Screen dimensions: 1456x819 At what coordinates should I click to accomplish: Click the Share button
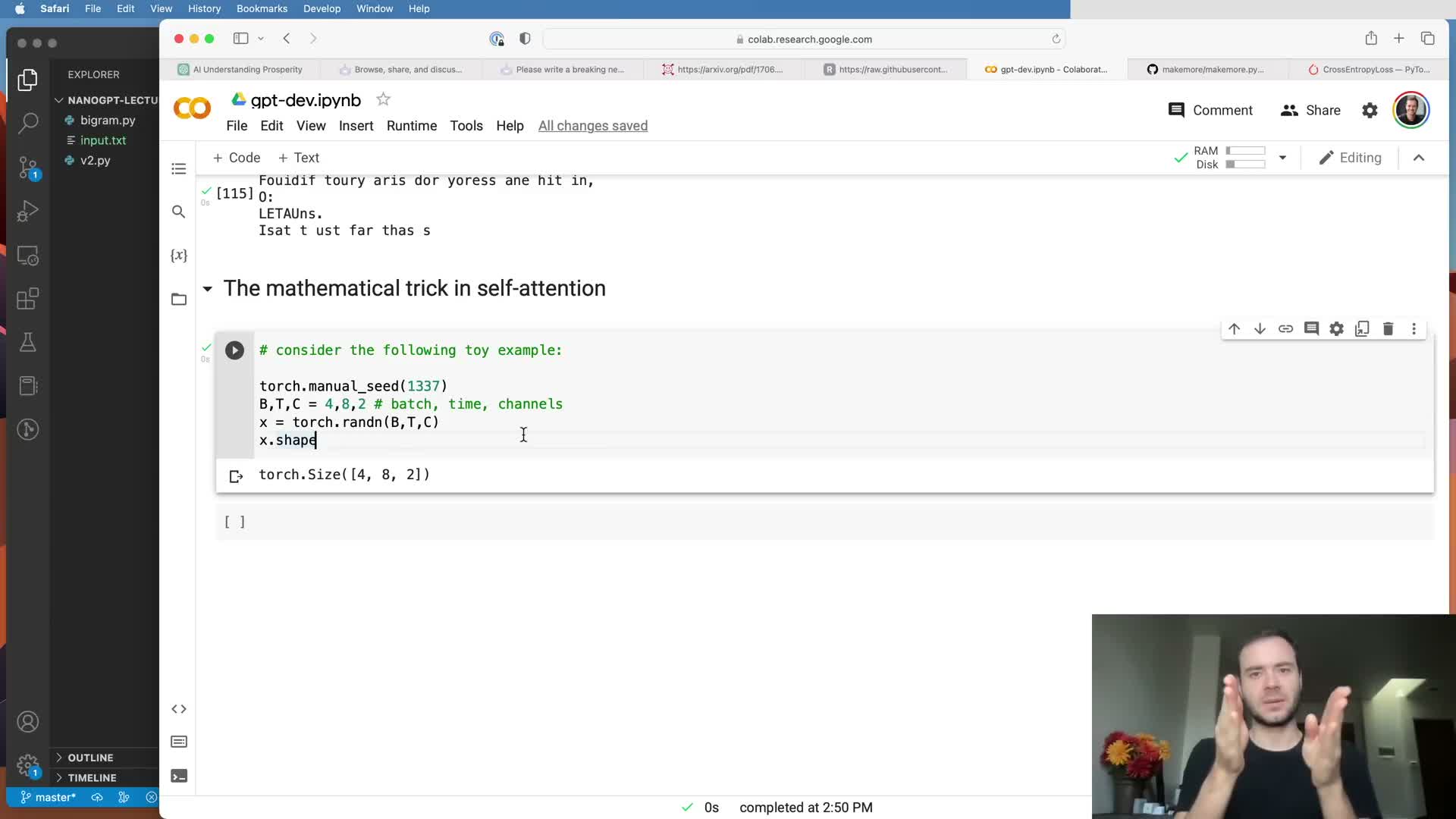coord(1310,111)
